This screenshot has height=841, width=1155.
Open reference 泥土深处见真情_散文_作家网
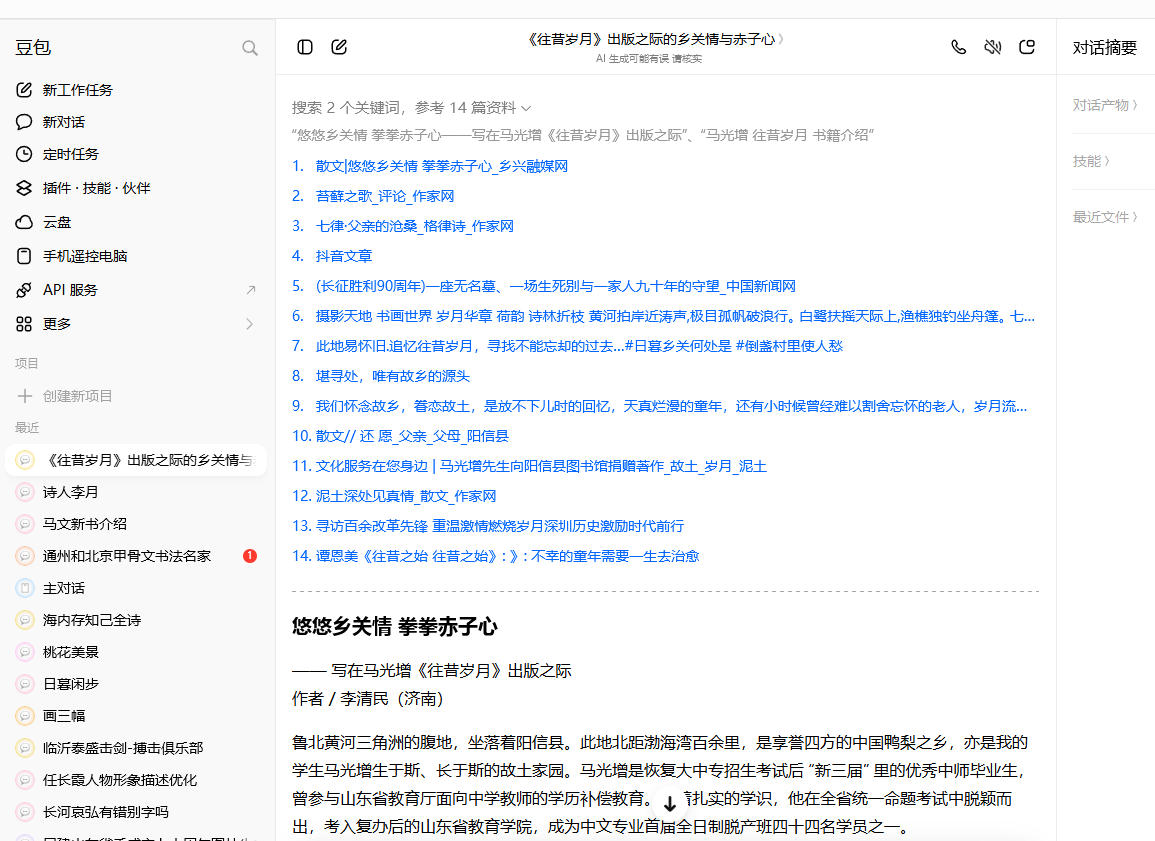point(405,496)
